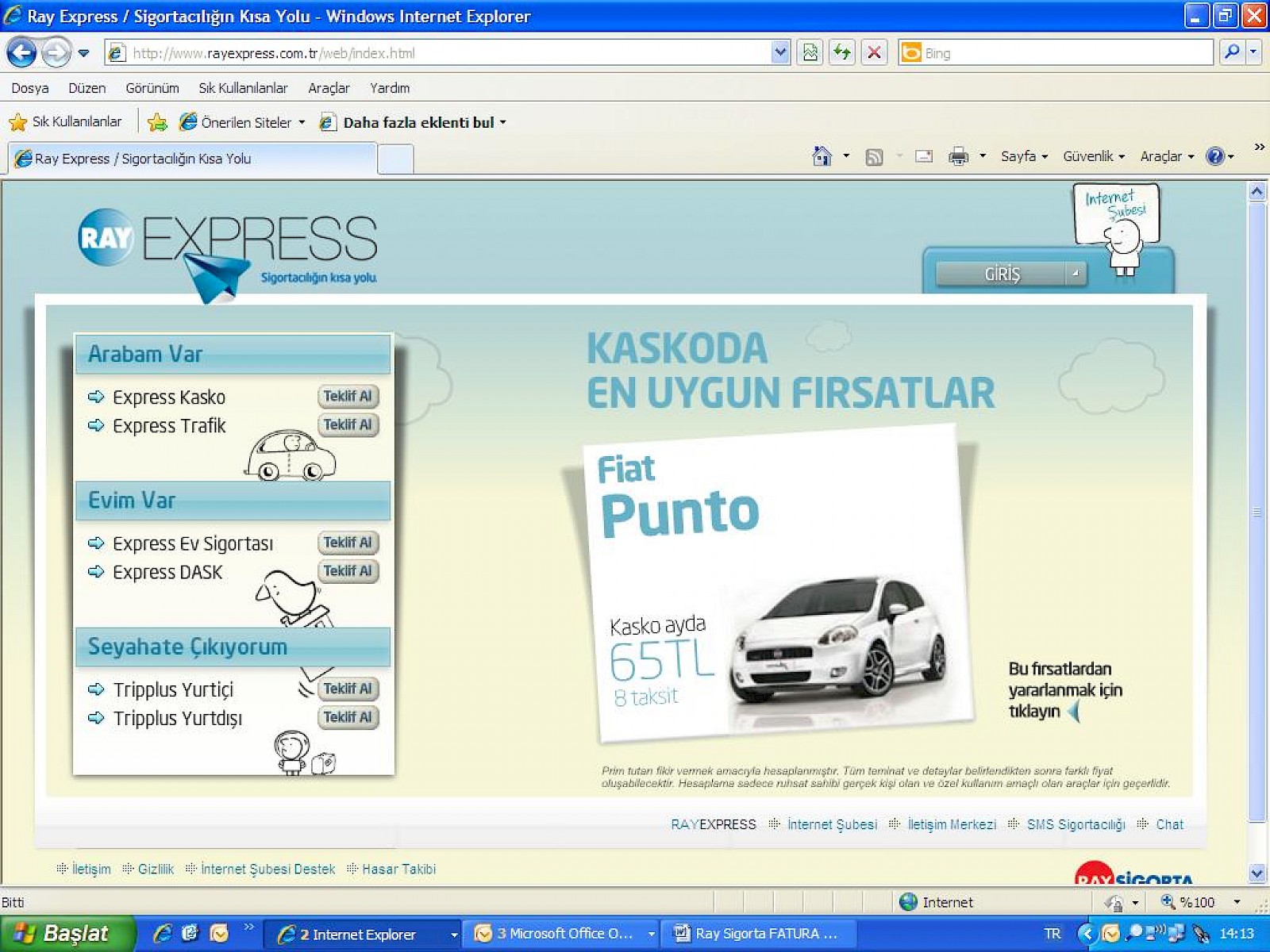Open the Sayfa dropdown menu
1270x952 pixels.
click(x=1024, y=156)
